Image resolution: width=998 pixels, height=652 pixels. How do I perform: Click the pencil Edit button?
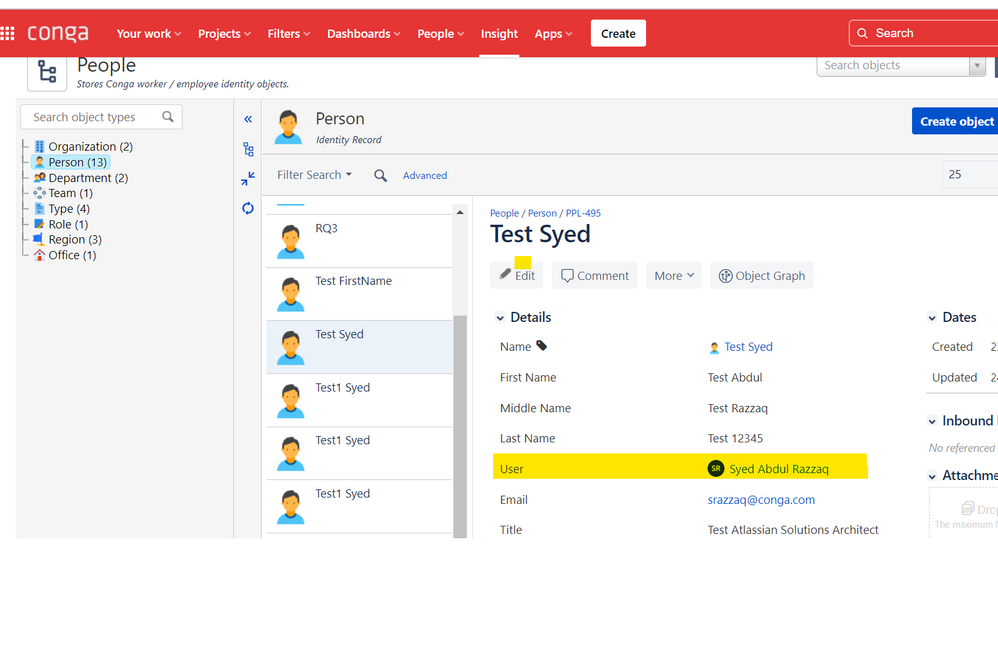(x=517, y=276)
